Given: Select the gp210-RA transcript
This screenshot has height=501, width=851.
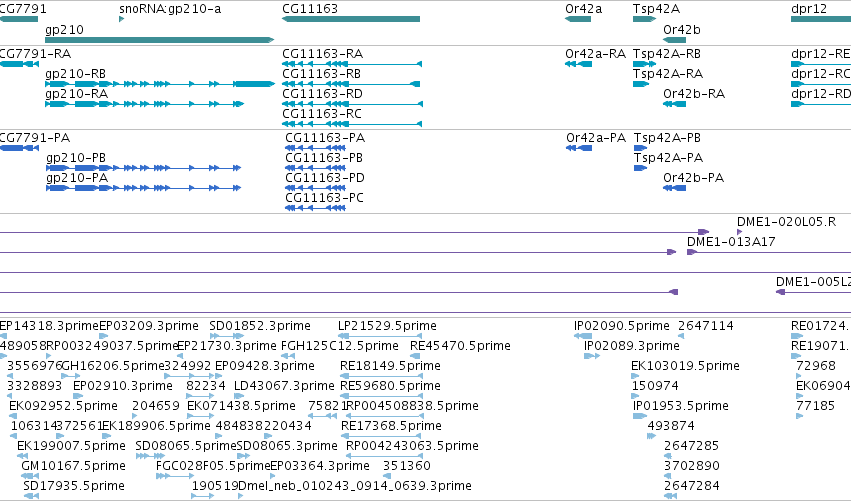Looking at the screenshot, I should coord(144,104).
